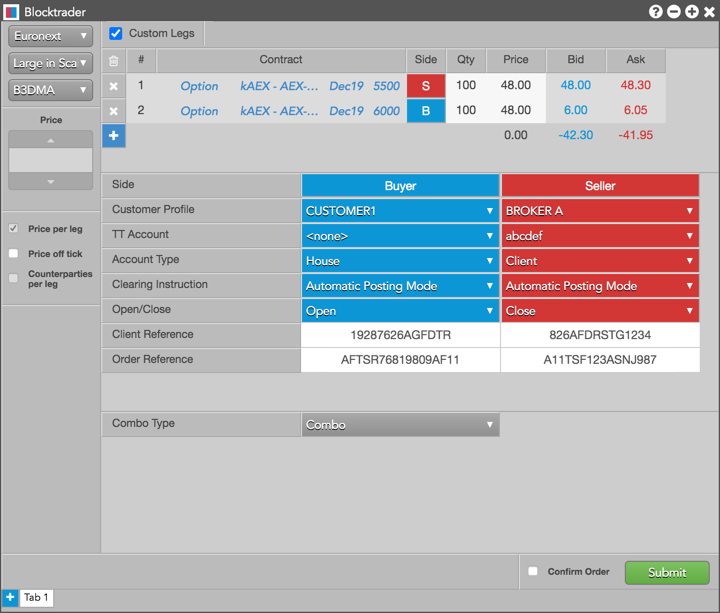Viewport: 720px width, 613px height.
Task: Remove leg 1 with its X icon
Action: click(x=113, y=86)
